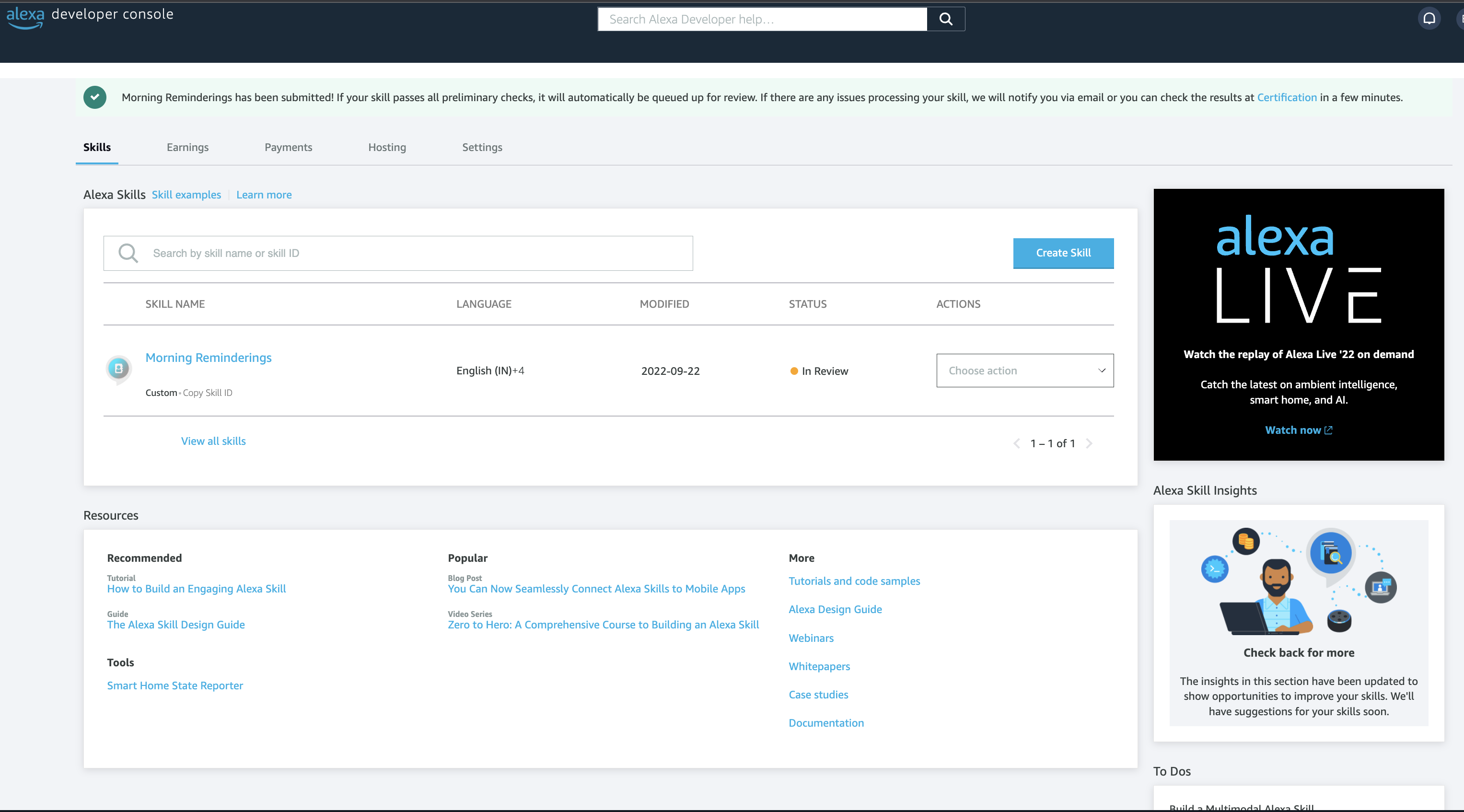The height and width of the screenshot is (812, 1464).
Task: Go to next page of skills
Action: click(x=1089, y=443)
